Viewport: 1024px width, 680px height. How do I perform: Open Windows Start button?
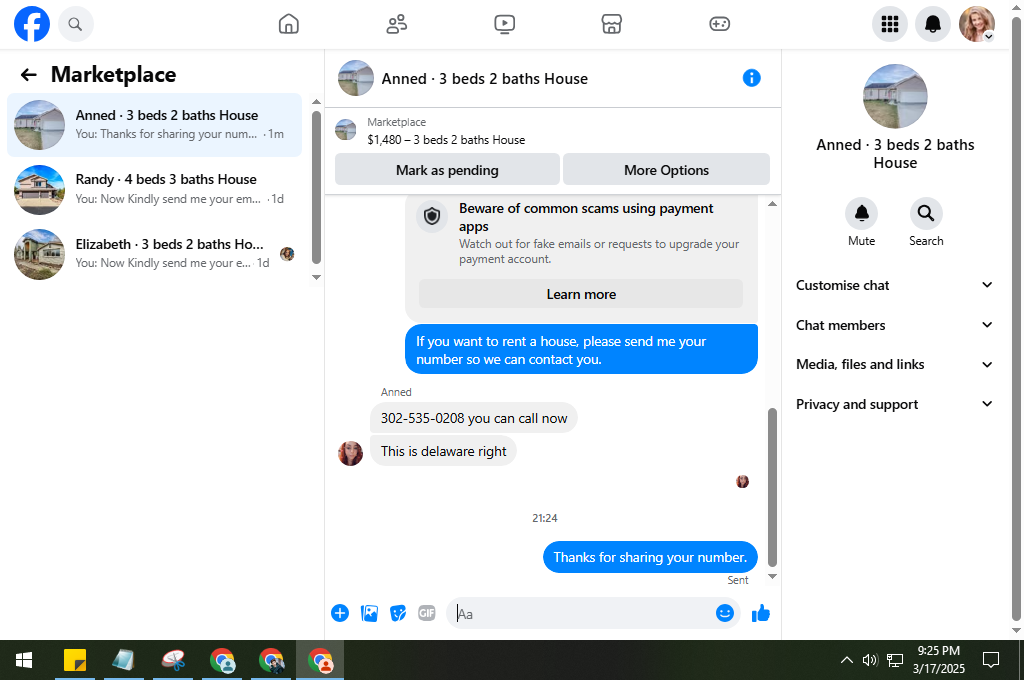(x=24, y=660)
